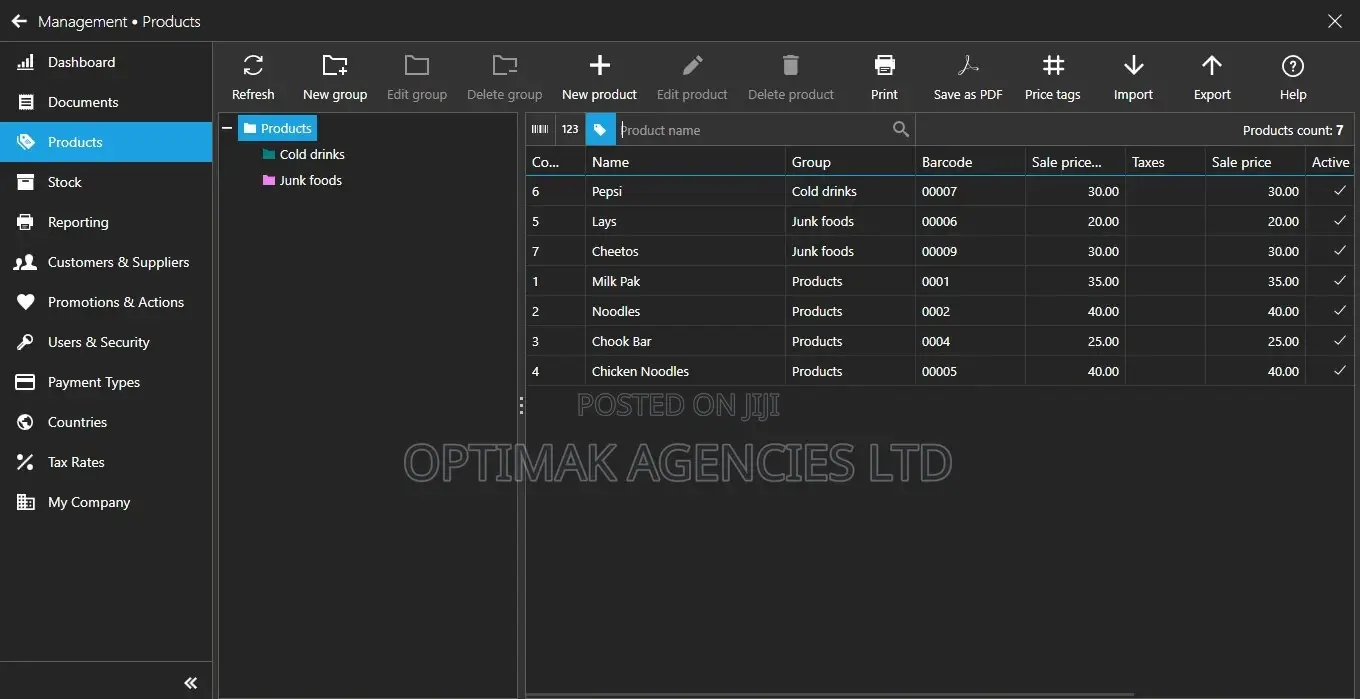Select the name tag search mode icon
Screen dimensions: 1360x699
coord(600,129)
